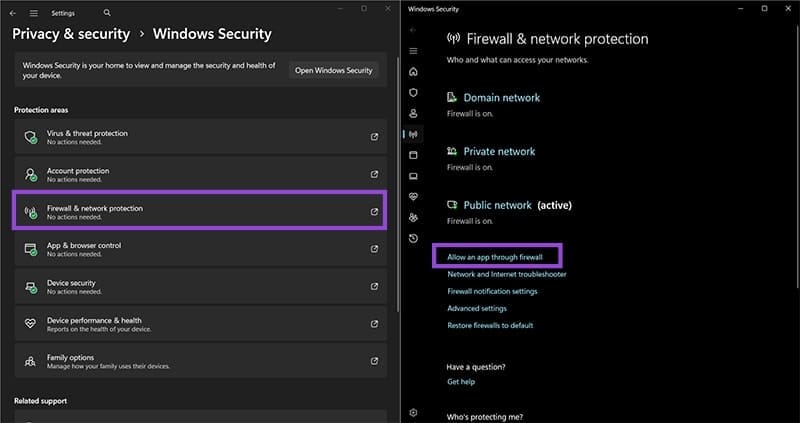Viewport: 800px width, 423px height.
Task: Open Account protection external link icon
Action: coord(374,174)
